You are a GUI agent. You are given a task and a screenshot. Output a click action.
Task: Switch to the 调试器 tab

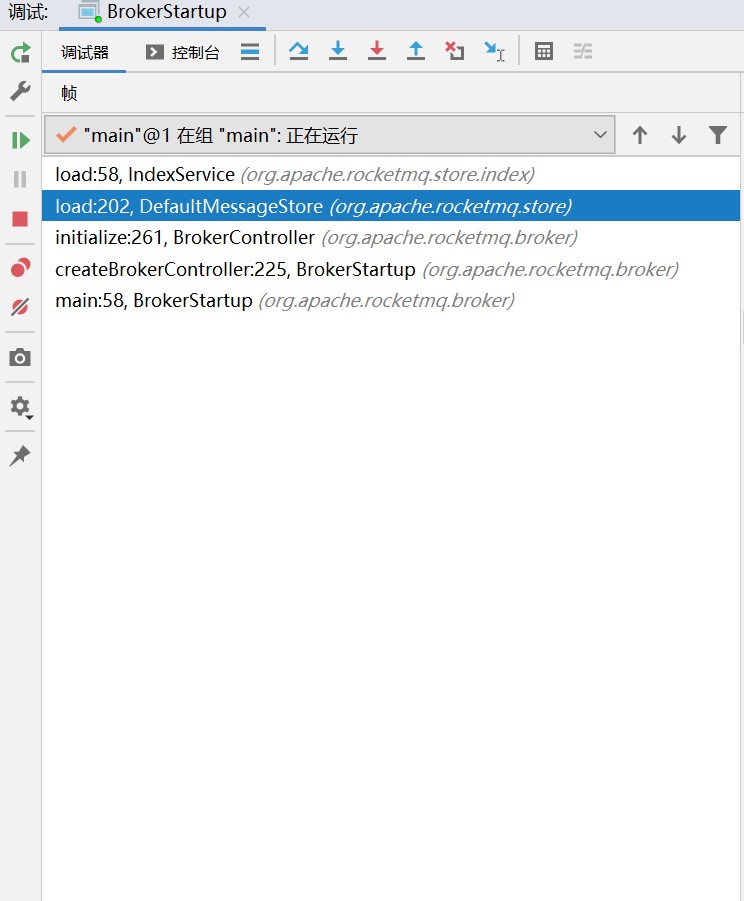[84, 53]
